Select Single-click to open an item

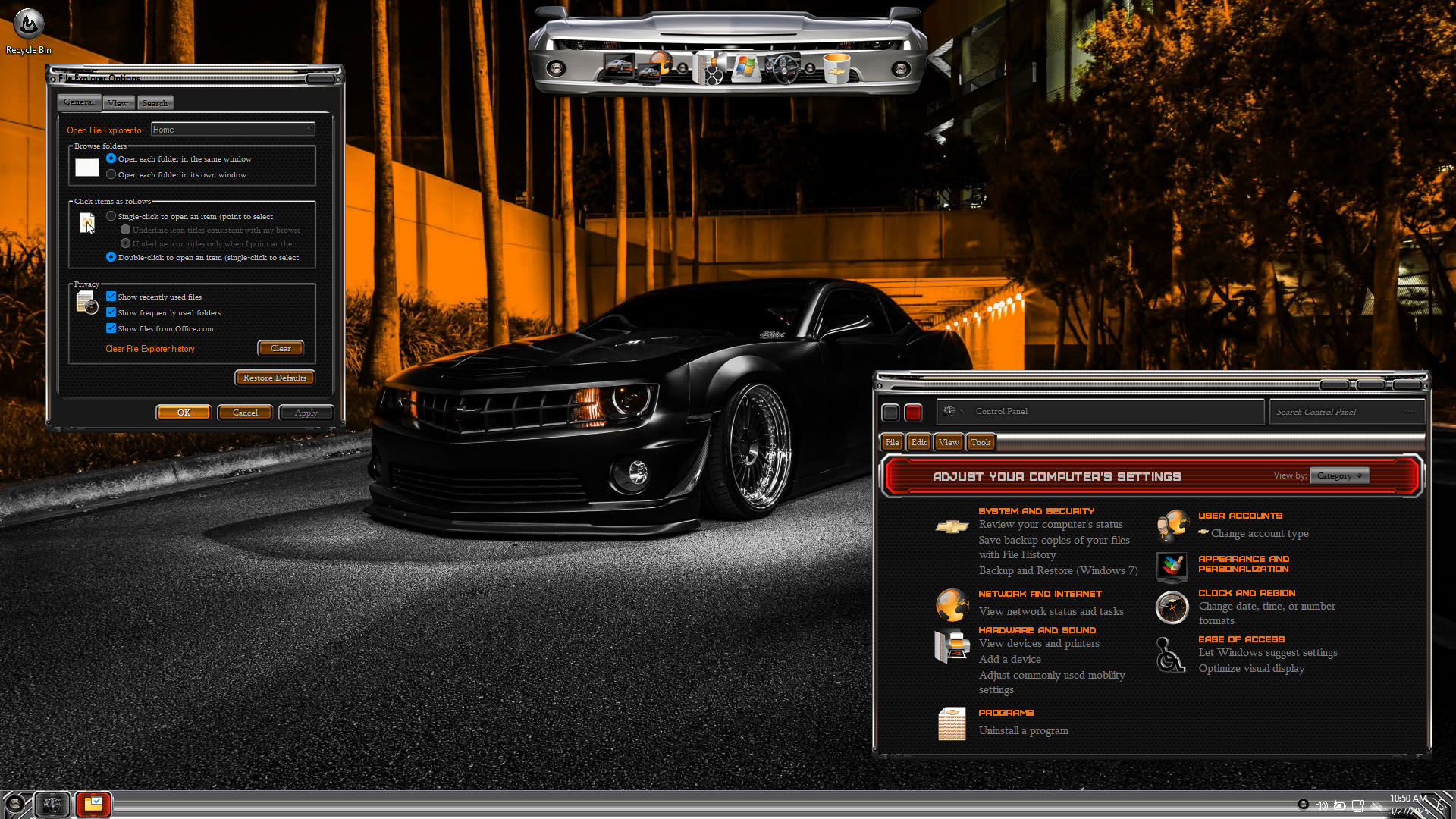click(x=111, y=216)
